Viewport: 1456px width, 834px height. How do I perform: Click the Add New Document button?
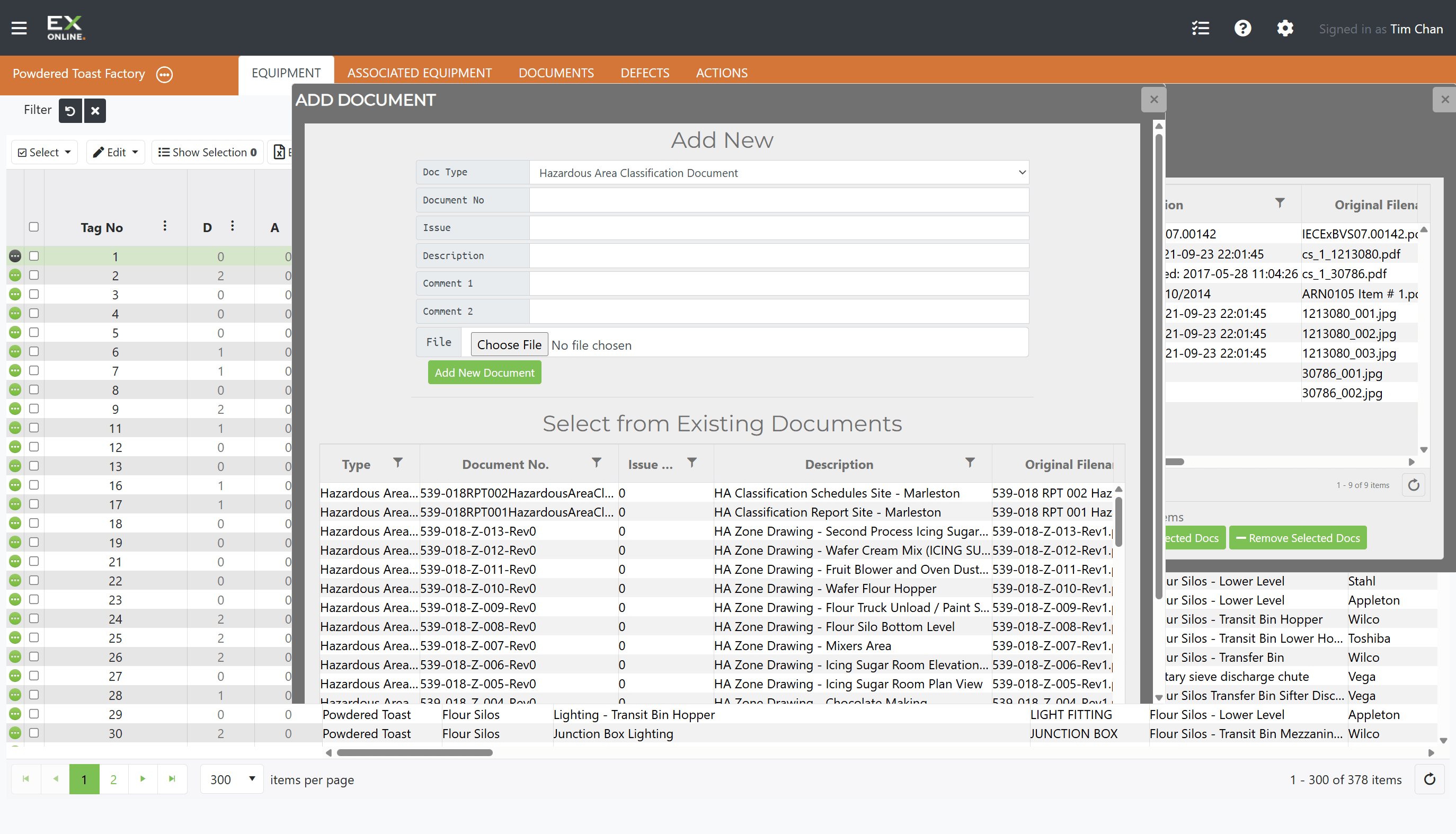[485, 372]
